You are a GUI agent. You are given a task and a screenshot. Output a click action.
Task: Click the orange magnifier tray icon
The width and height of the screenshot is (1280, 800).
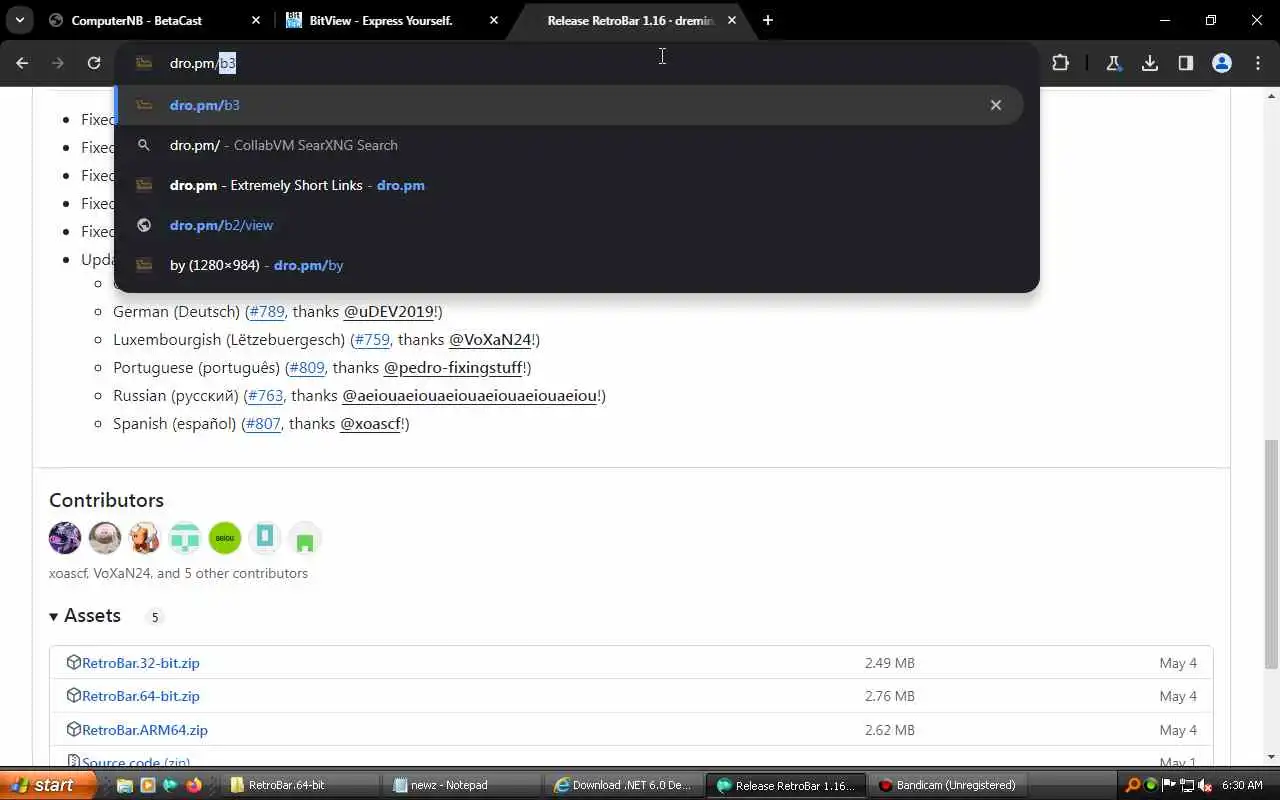1133,785
